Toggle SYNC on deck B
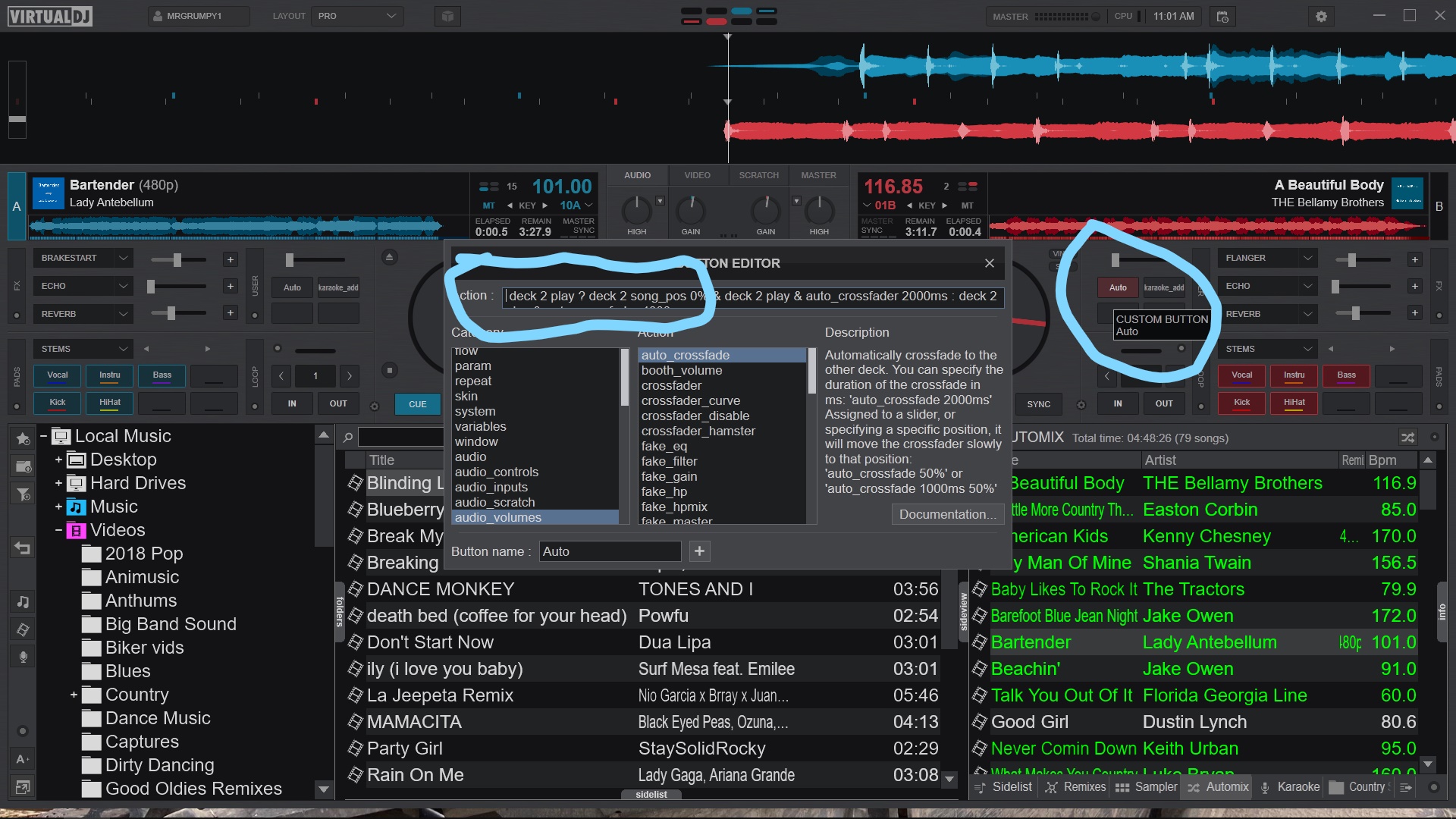This screenshot has height=819, width=1456. (x=1038, y=404)
